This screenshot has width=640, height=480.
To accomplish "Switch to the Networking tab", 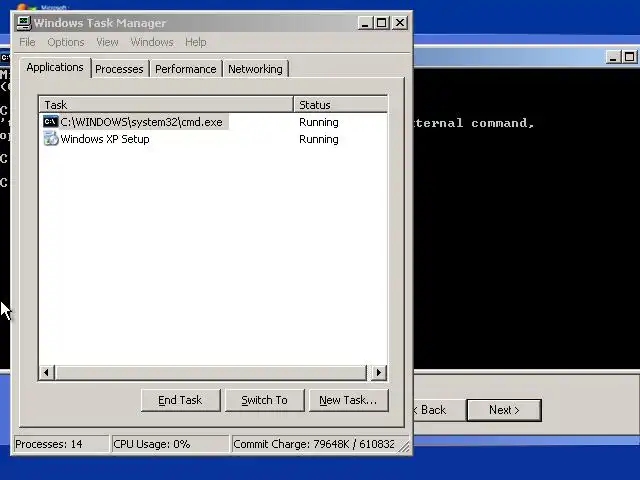I will [255, 69].
